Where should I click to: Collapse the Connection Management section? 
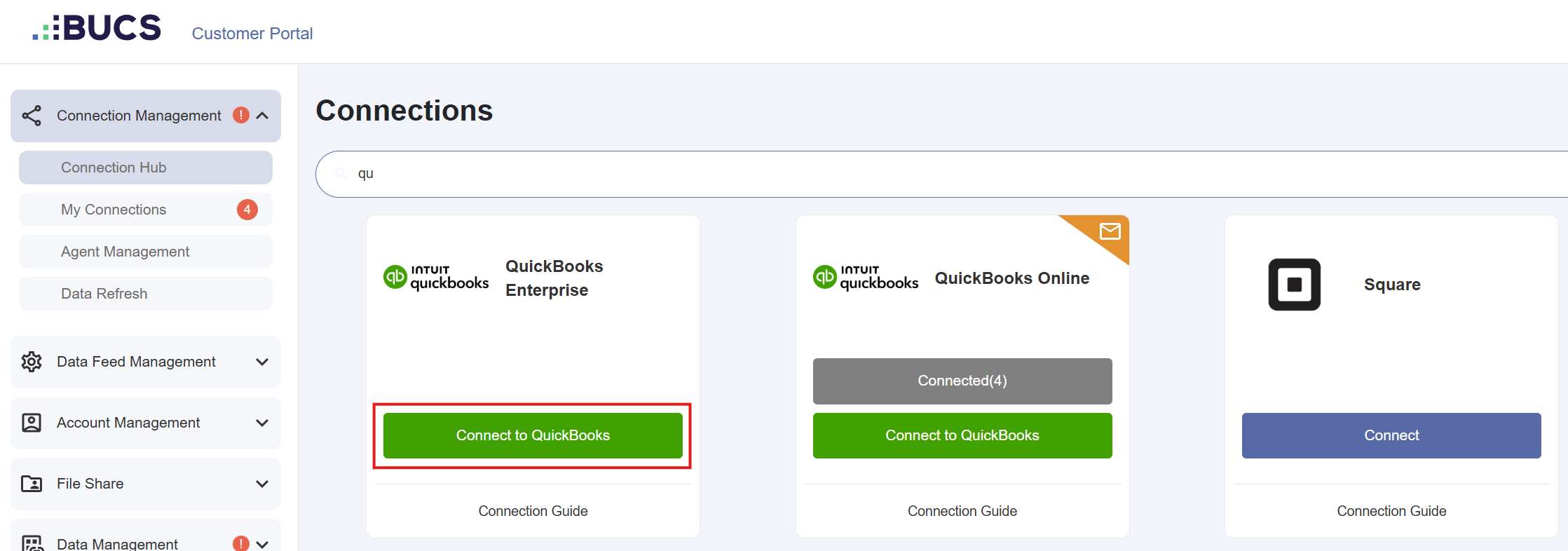tap(263, 116)
